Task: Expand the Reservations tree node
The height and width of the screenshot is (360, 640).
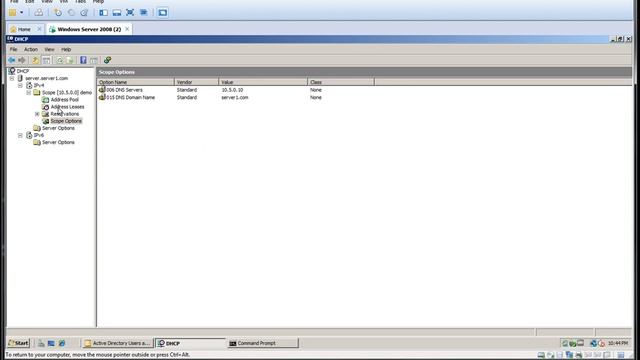Action: [37, 114]
